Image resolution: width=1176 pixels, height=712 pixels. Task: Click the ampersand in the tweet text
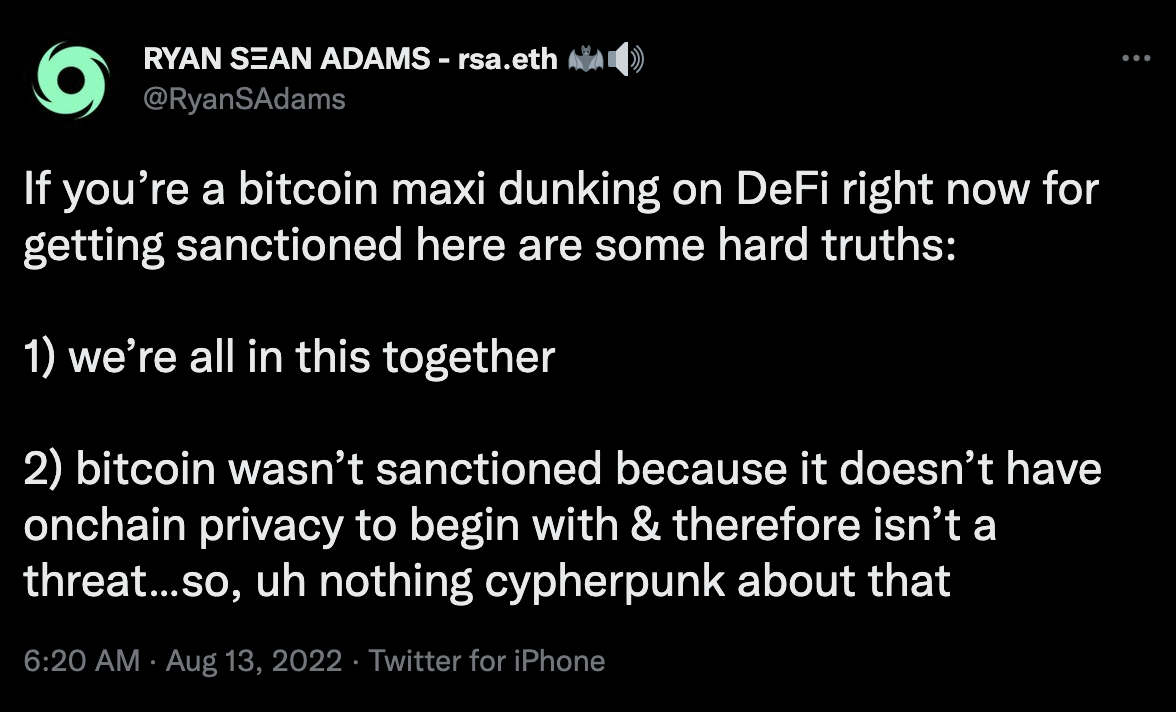646,524
